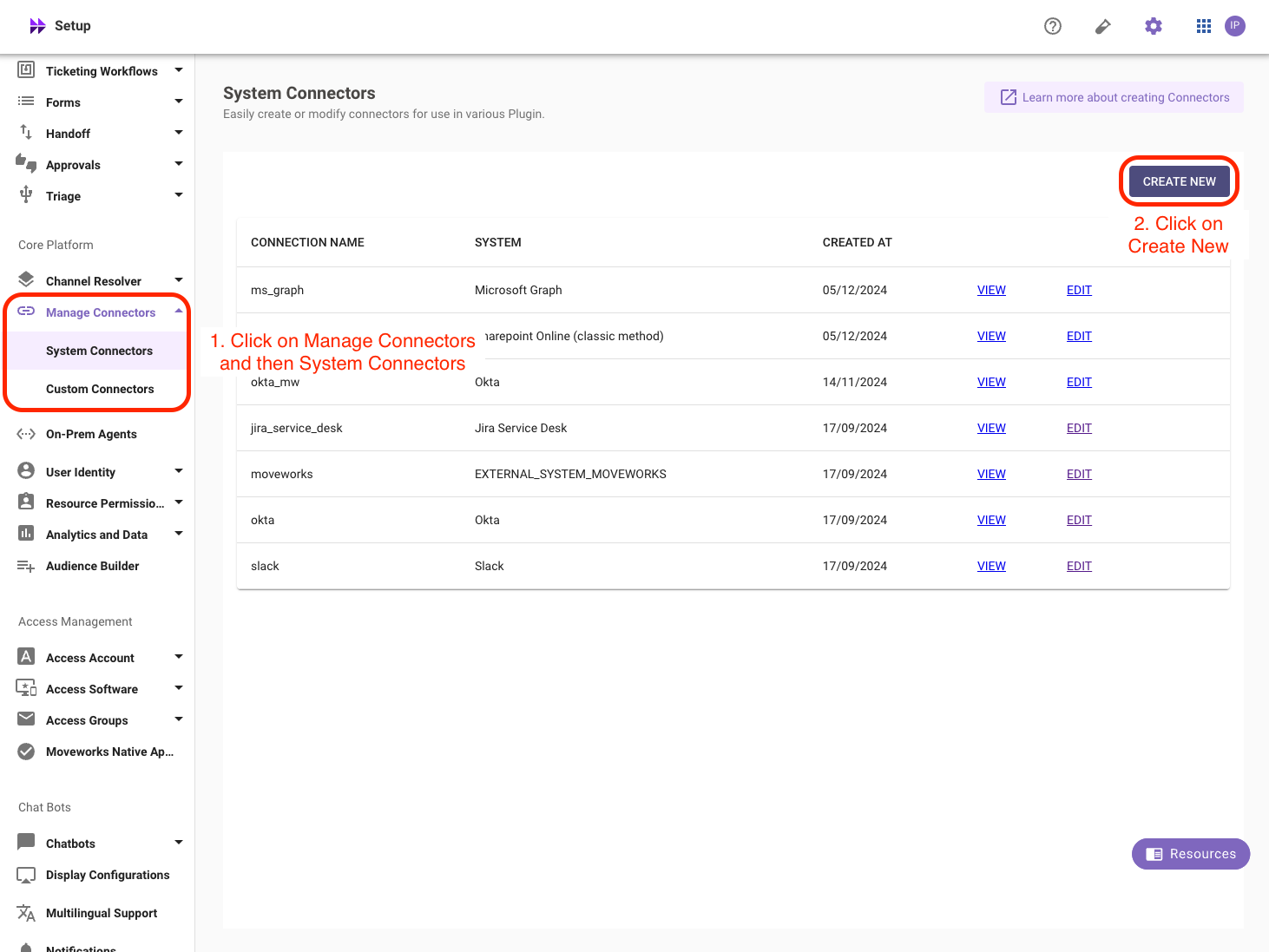Screen dimensions: 1269x952
Task: Click the CONNECTION NAME column header
Action: [307, 242]
